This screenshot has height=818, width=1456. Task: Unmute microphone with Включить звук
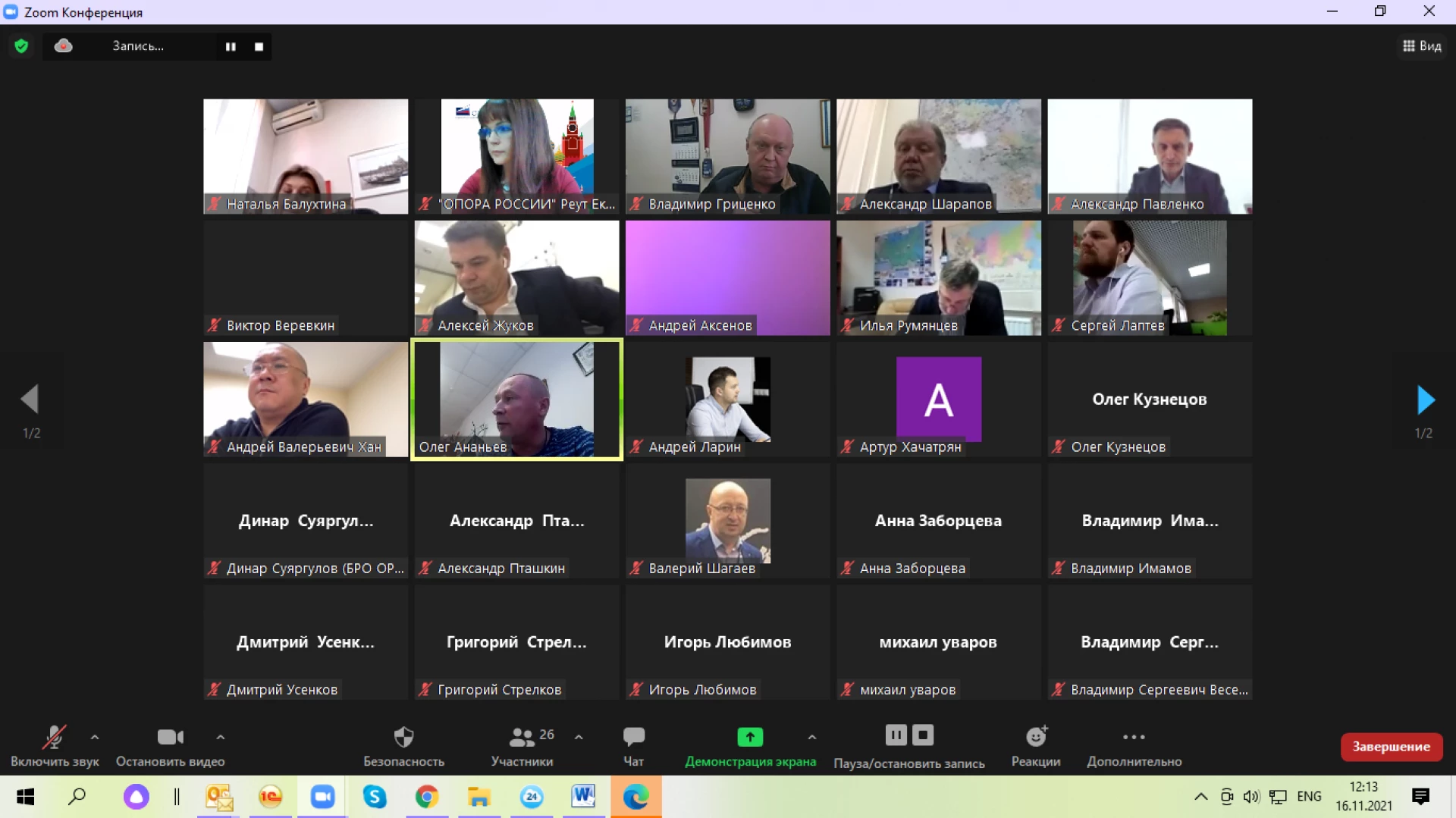(55, 746)
